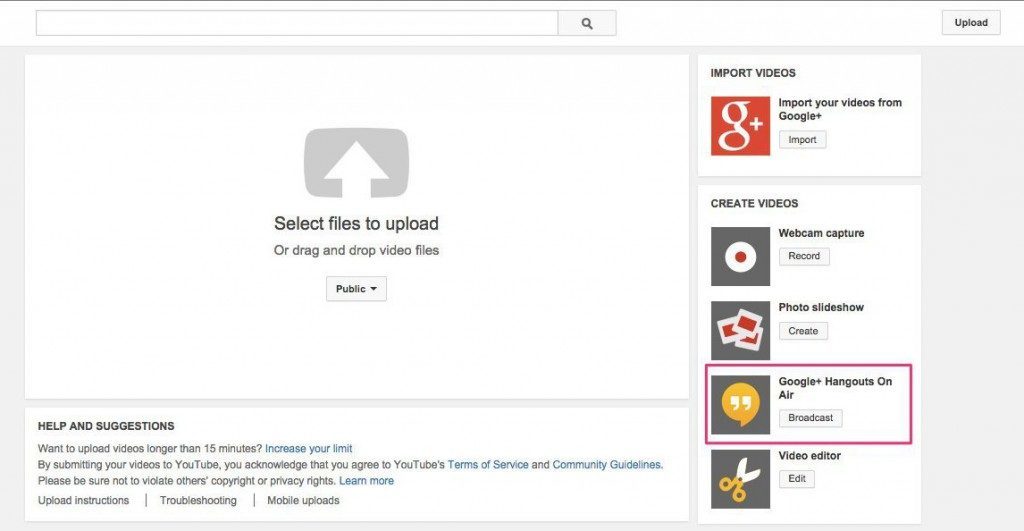
Task: Click the red Google+ logo icon
Action: [741, 126]
